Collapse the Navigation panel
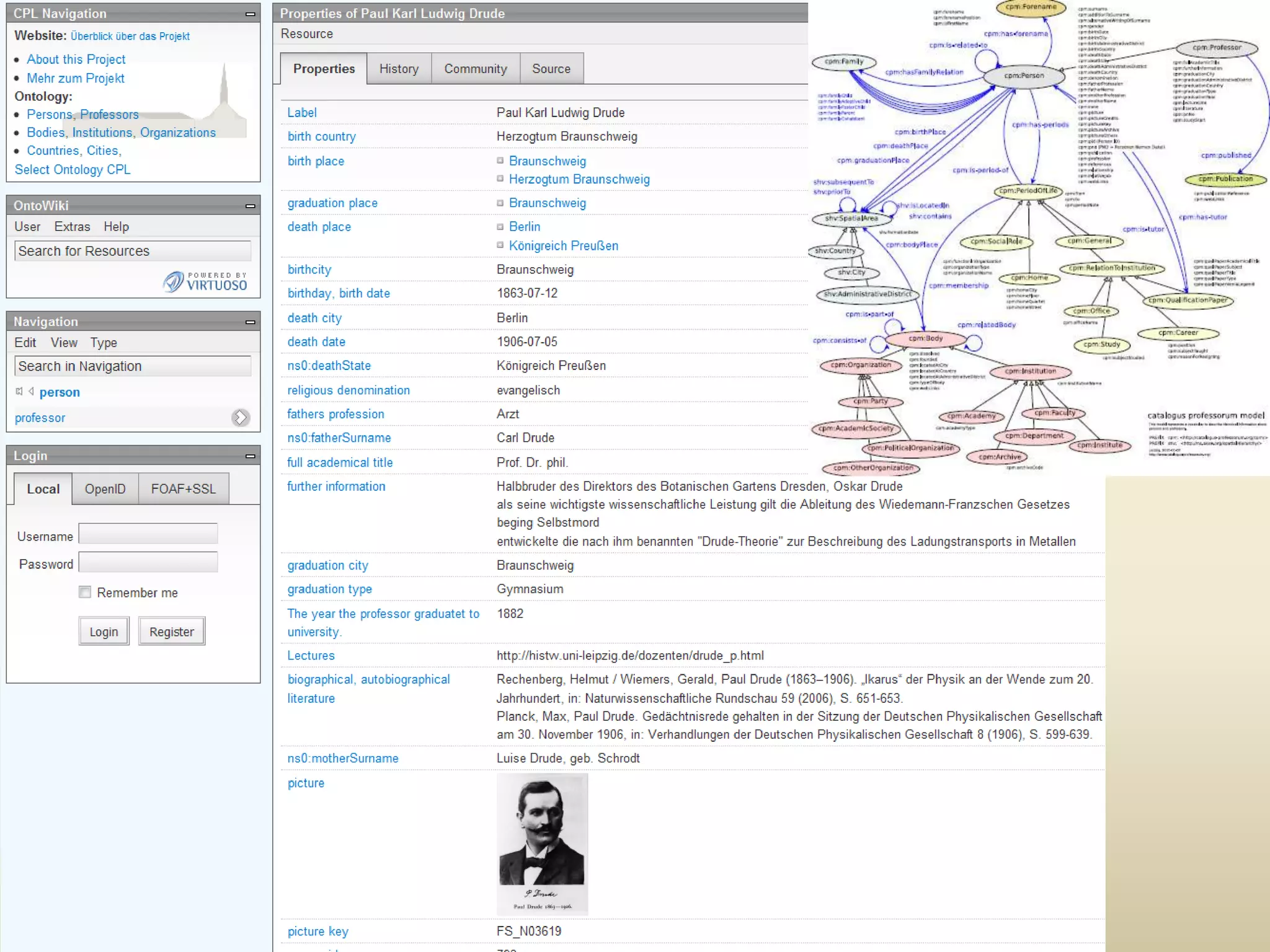 coord(250,322)
